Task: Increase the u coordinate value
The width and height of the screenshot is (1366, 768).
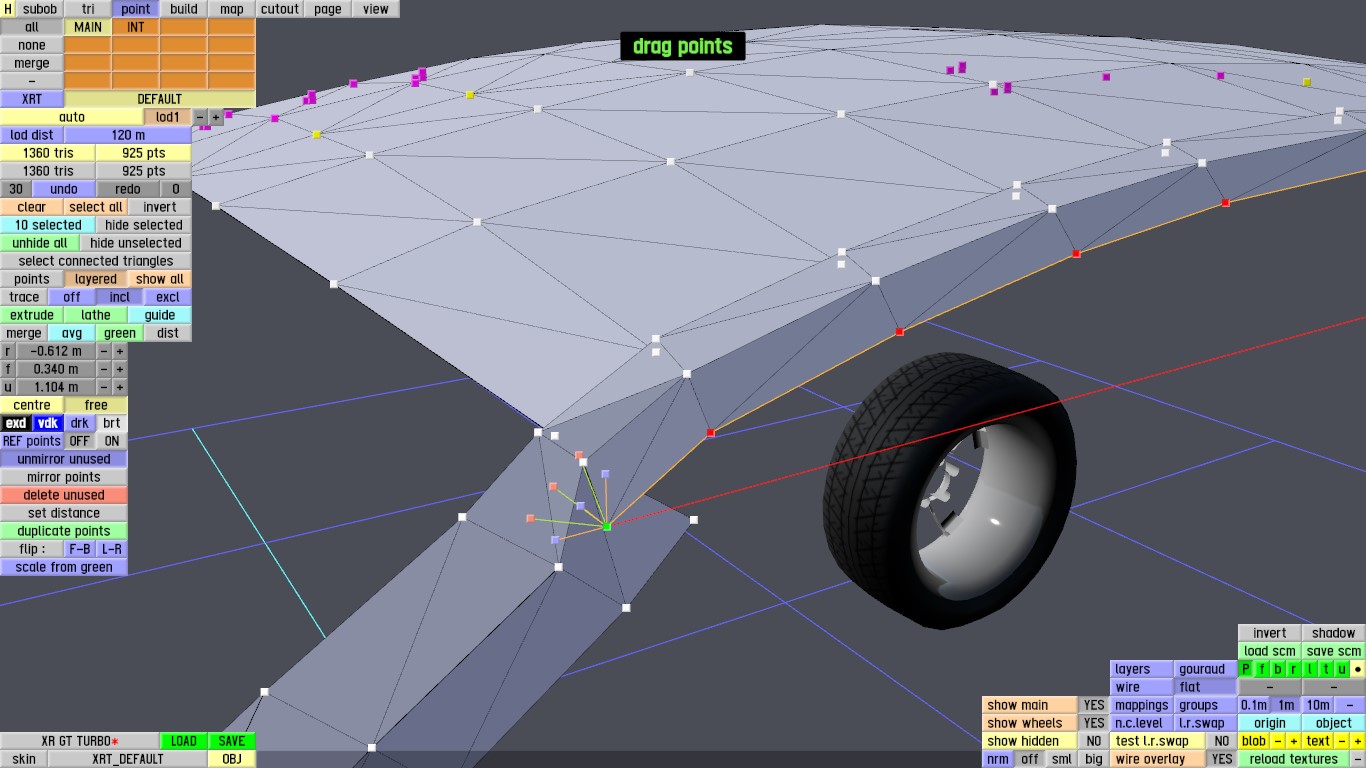Action: (120, 387)
